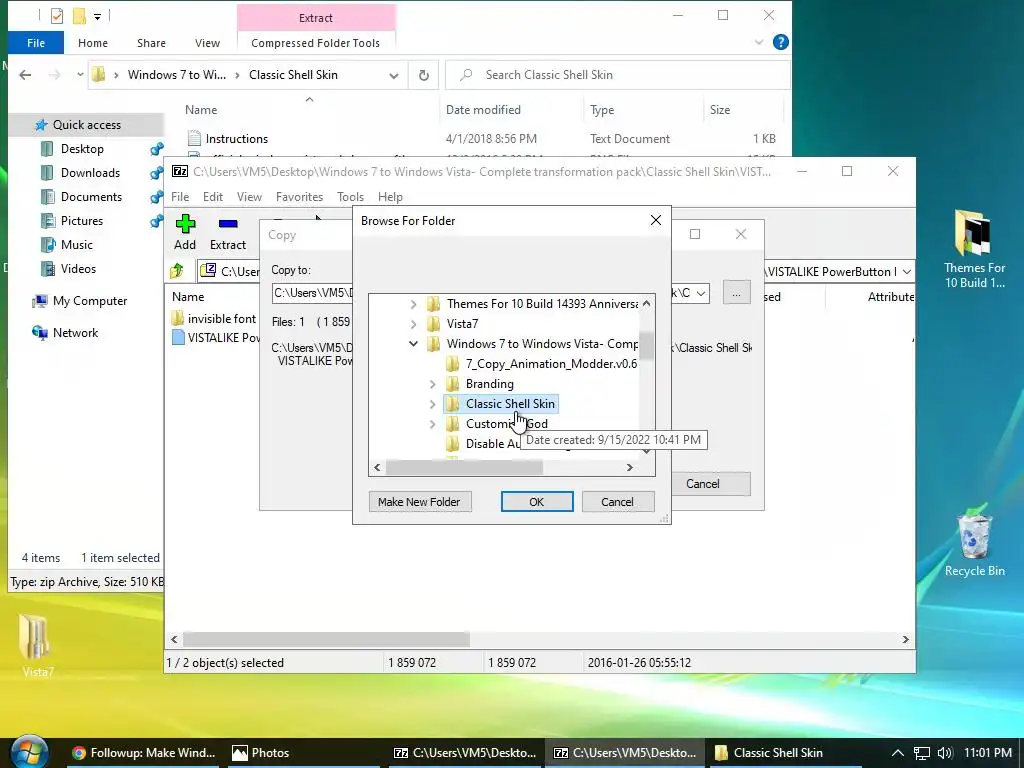Open the Vista7 zip icon on the desktop
Screen dimensions: 1024x768
(35, 645)
